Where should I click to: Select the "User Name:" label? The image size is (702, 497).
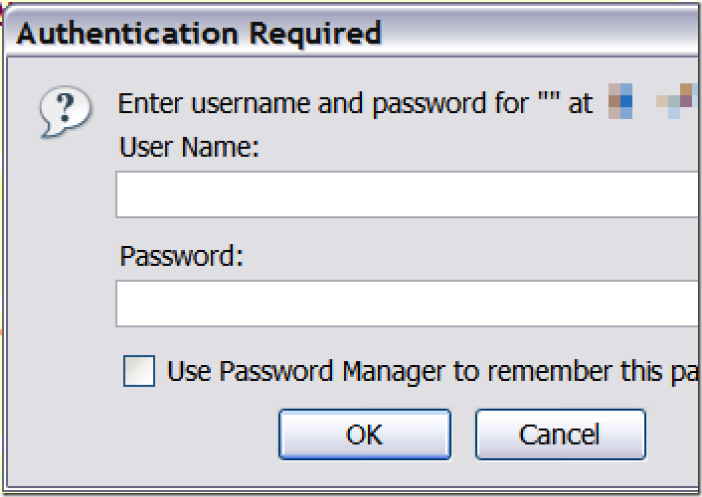coord(189,147)
